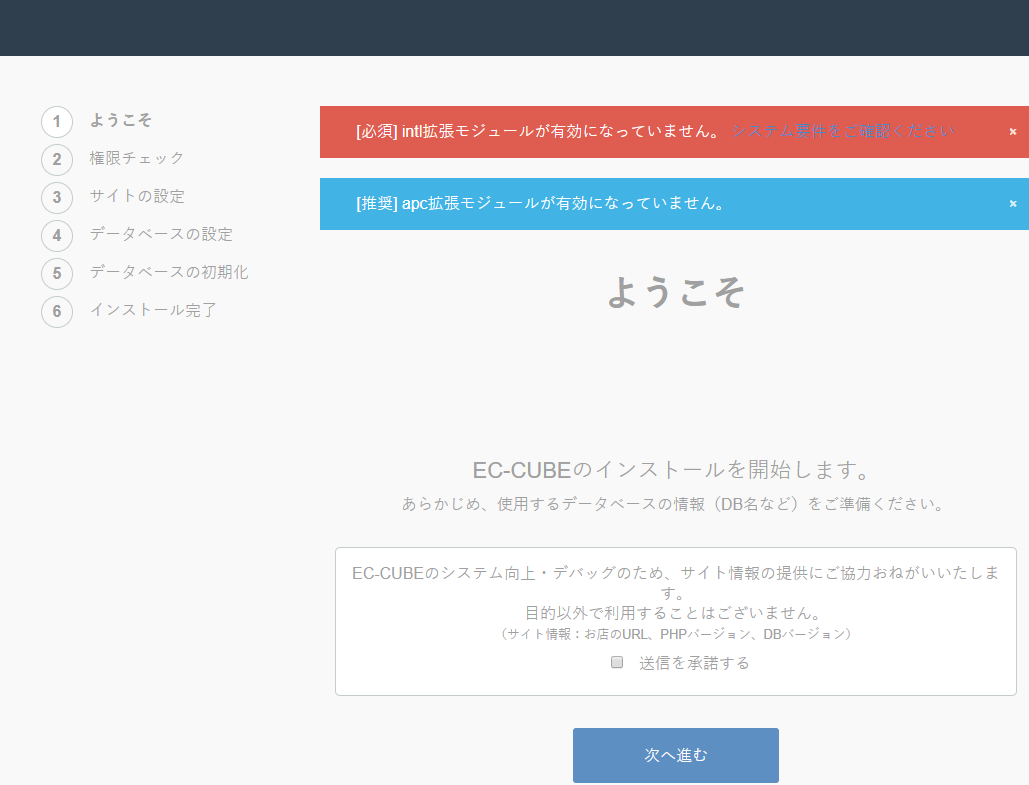This screenshot has height=785, width=1029.
Task: Click the large ようこそ page heading
Action: point(676,291)
